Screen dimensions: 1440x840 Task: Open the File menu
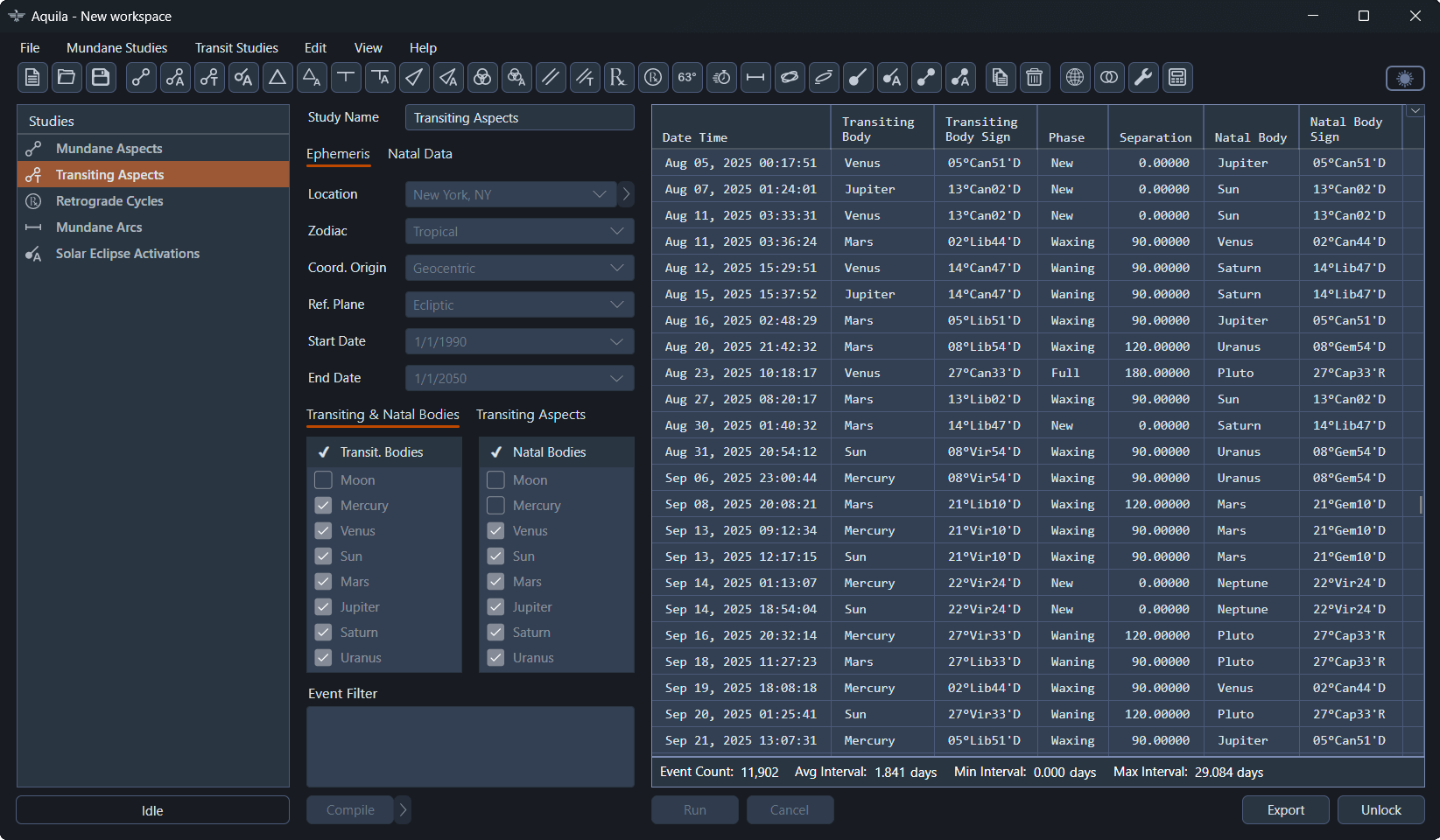pos(30,48)
